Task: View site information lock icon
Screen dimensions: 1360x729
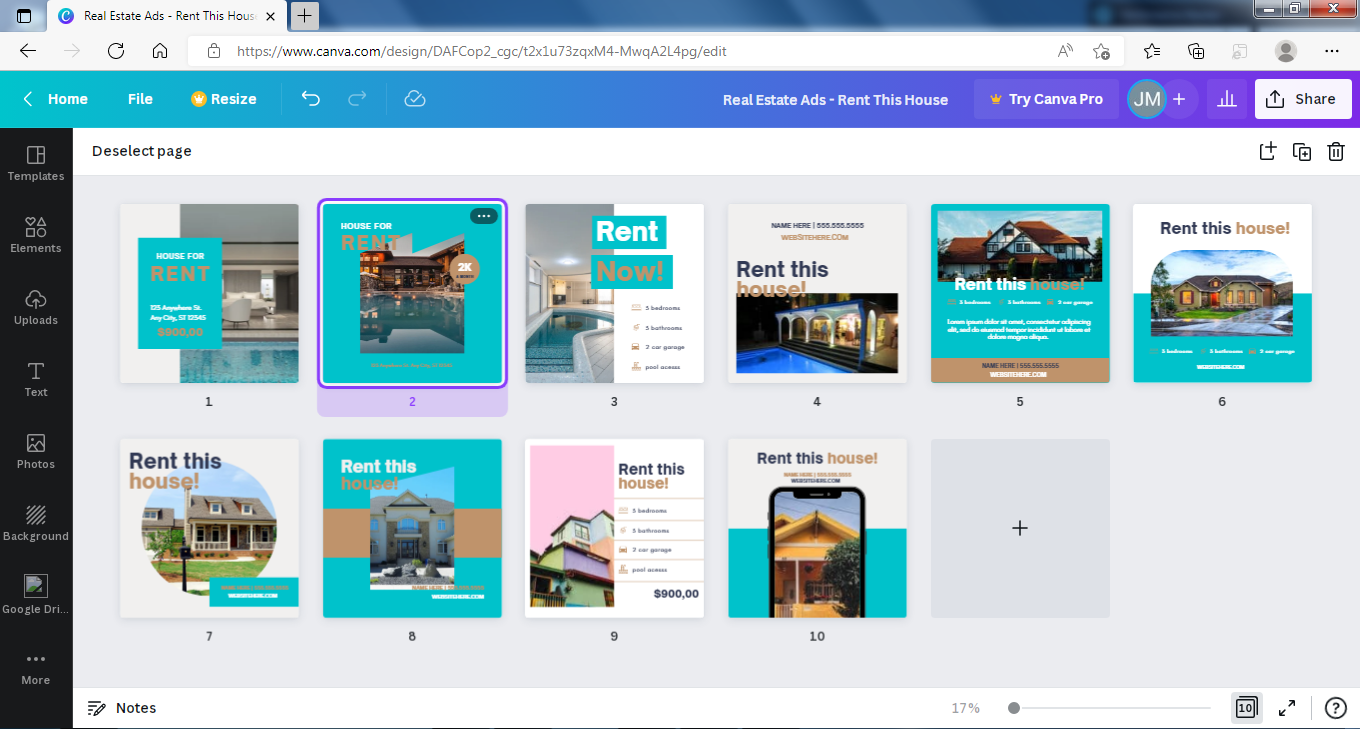Action: [x=213, y=51]
